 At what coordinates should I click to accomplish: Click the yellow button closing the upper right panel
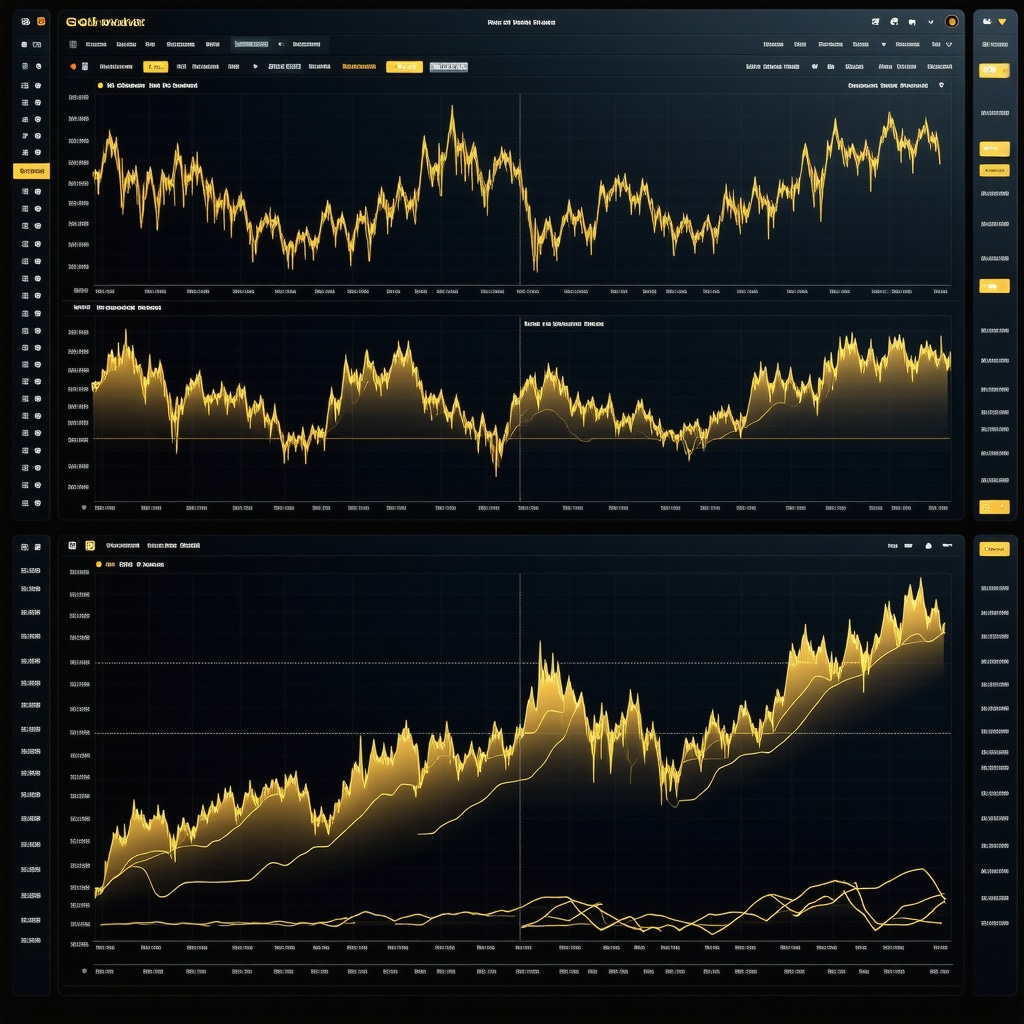994,507
